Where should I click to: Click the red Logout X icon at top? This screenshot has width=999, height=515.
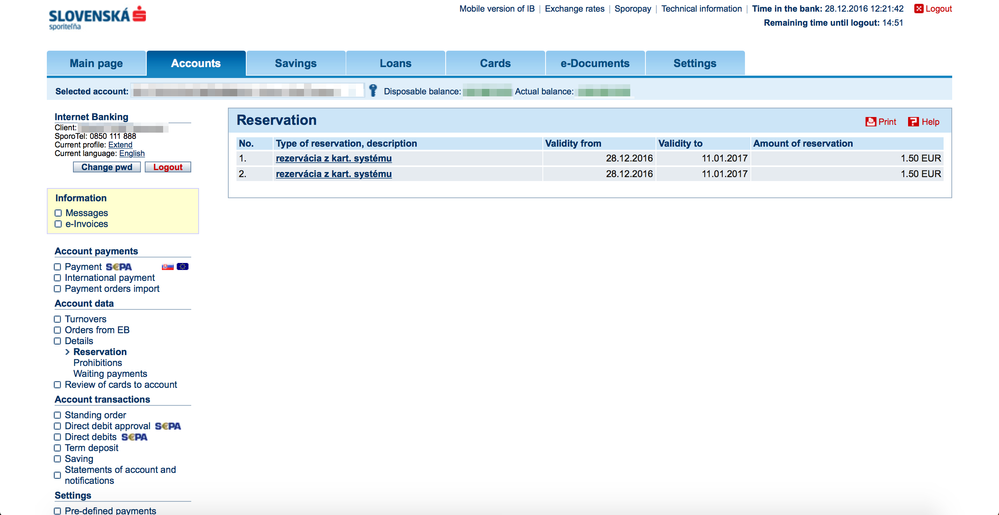[x=919, y=9]
